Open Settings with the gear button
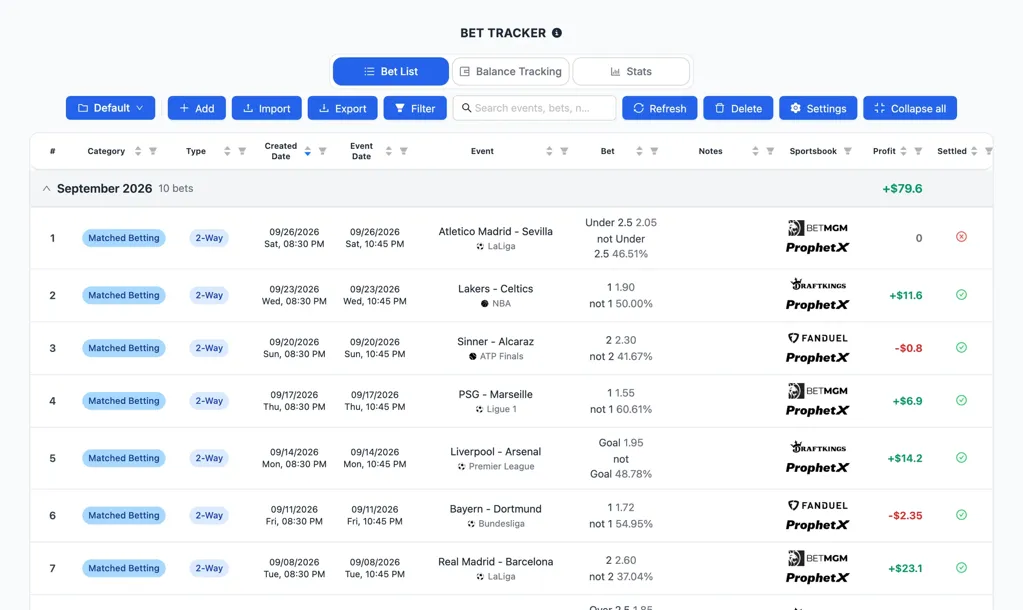The width and height of the screenshot is (1023, 610). [x=818, y=108]
